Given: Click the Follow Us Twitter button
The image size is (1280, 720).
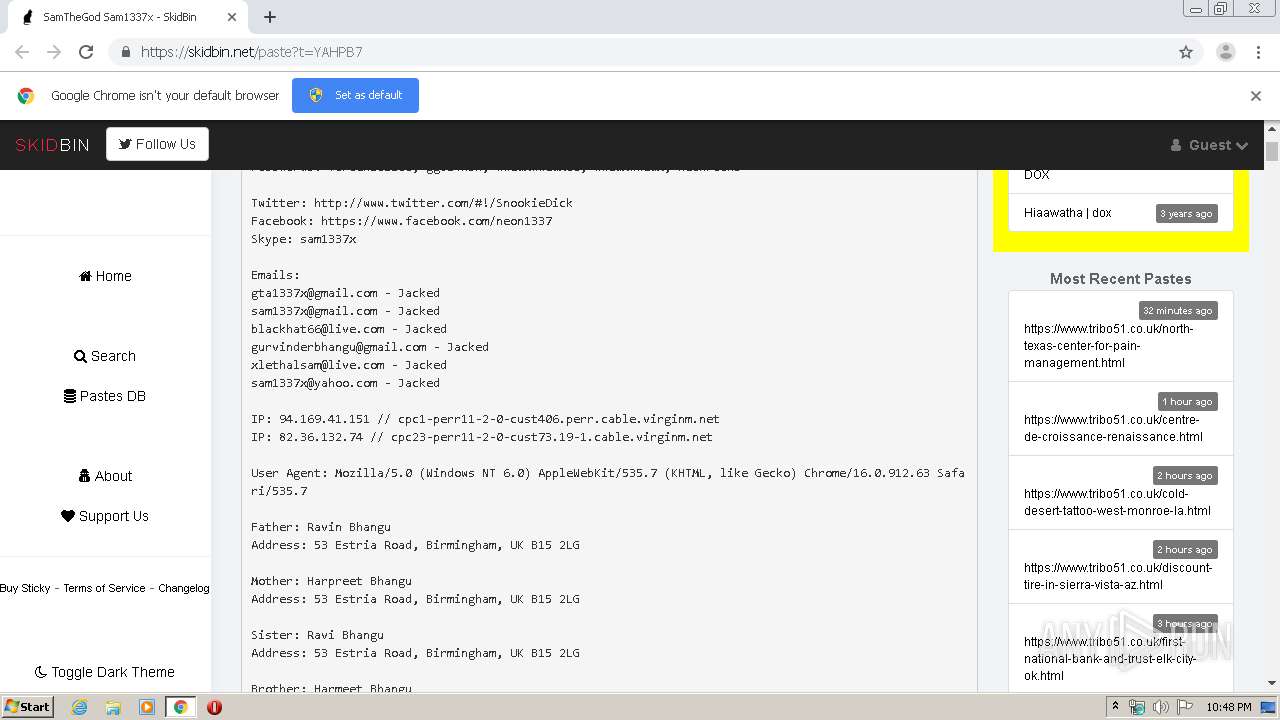Looking at the screenshot, I should click(157, 144).
